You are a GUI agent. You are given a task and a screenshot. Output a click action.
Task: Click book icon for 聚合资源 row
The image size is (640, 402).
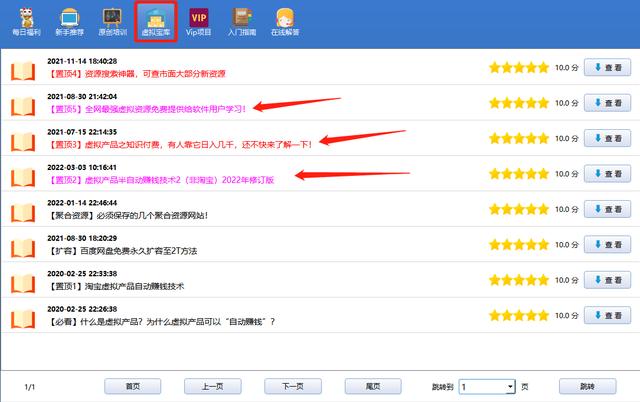coord(23,213)
